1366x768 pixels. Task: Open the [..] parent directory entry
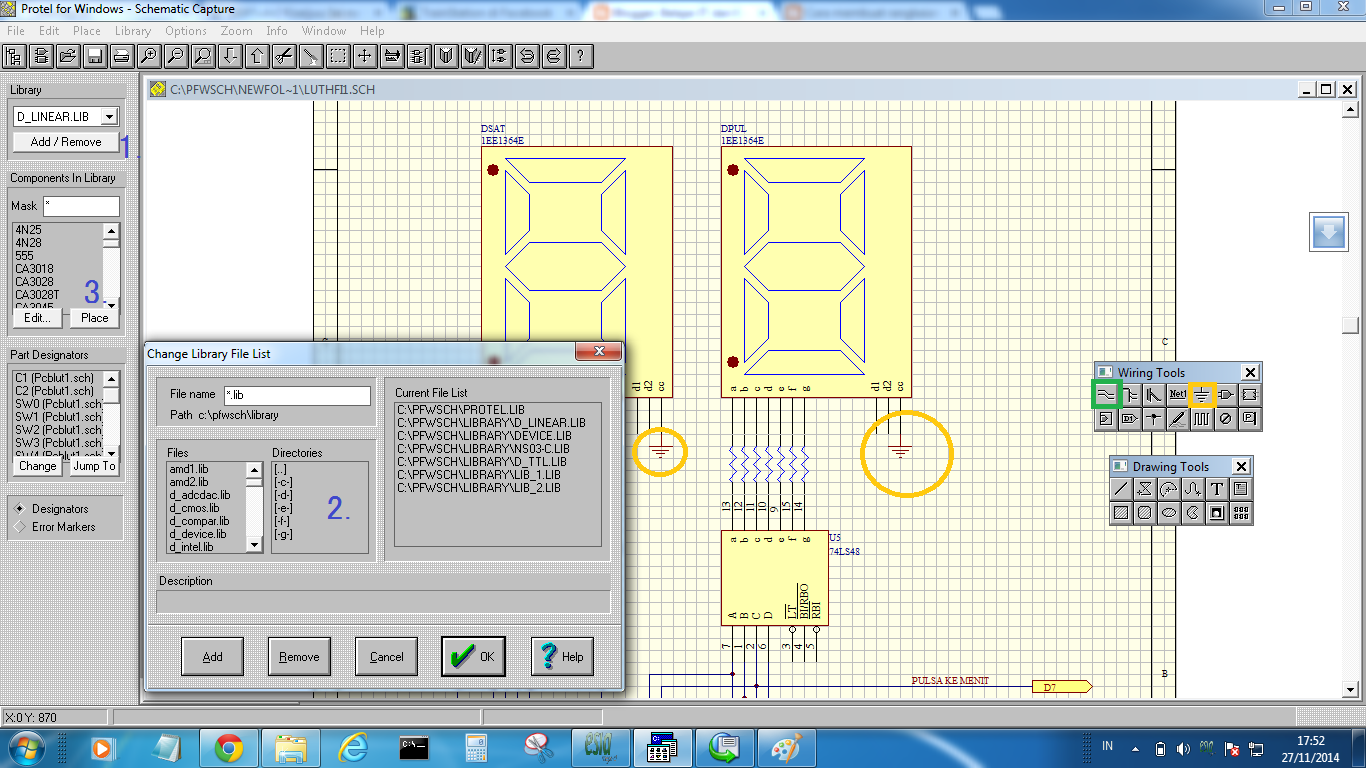pos(282,470)
